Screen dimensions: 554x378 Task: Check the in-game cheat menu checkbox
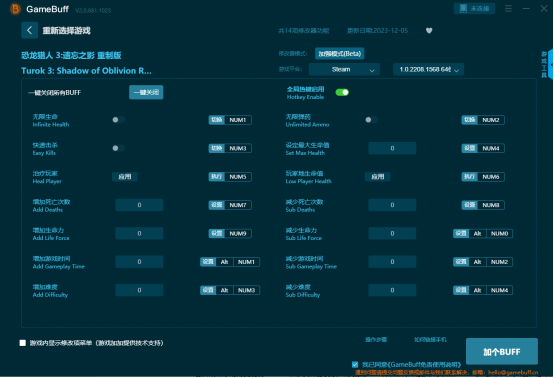[x=23, y=343]
